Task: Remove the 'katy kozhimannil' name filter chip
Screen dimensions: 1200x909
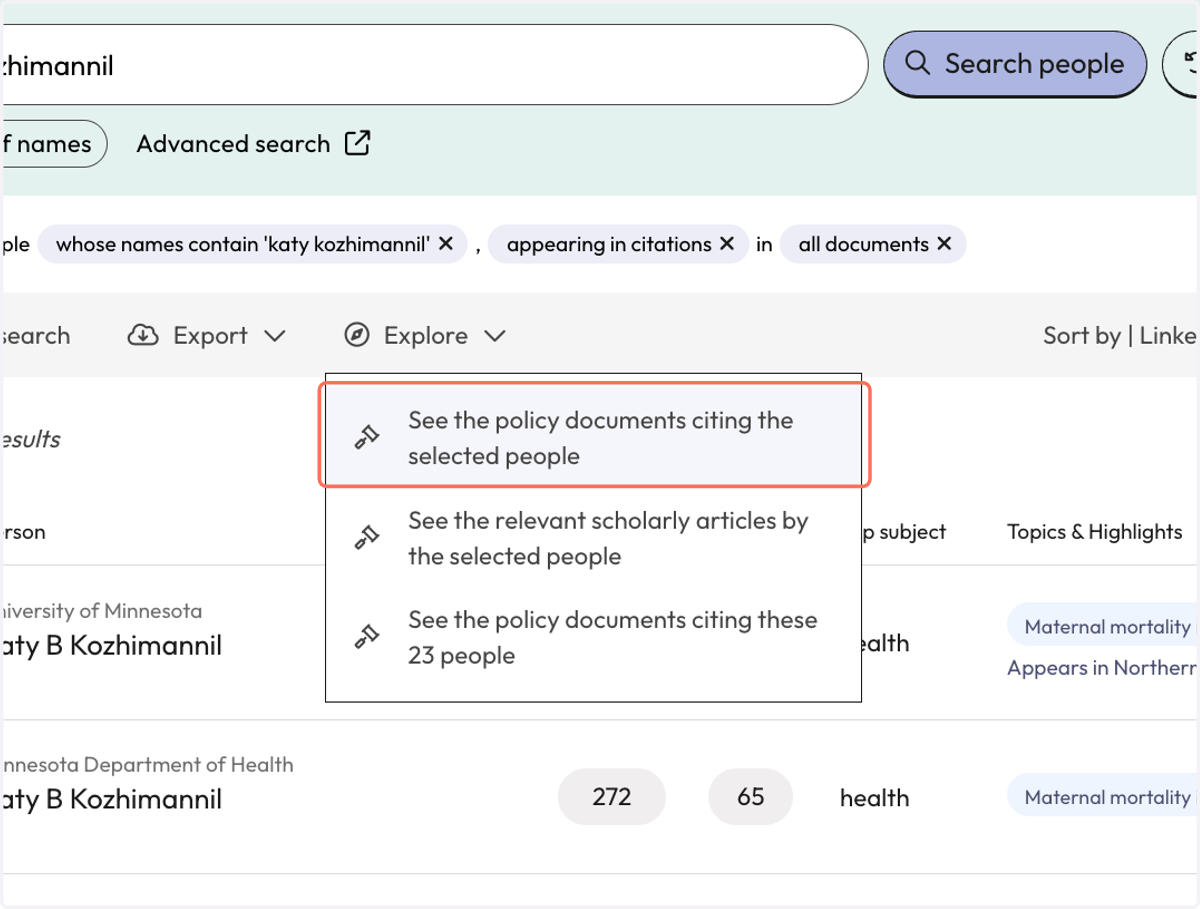Action: [446, 244]
